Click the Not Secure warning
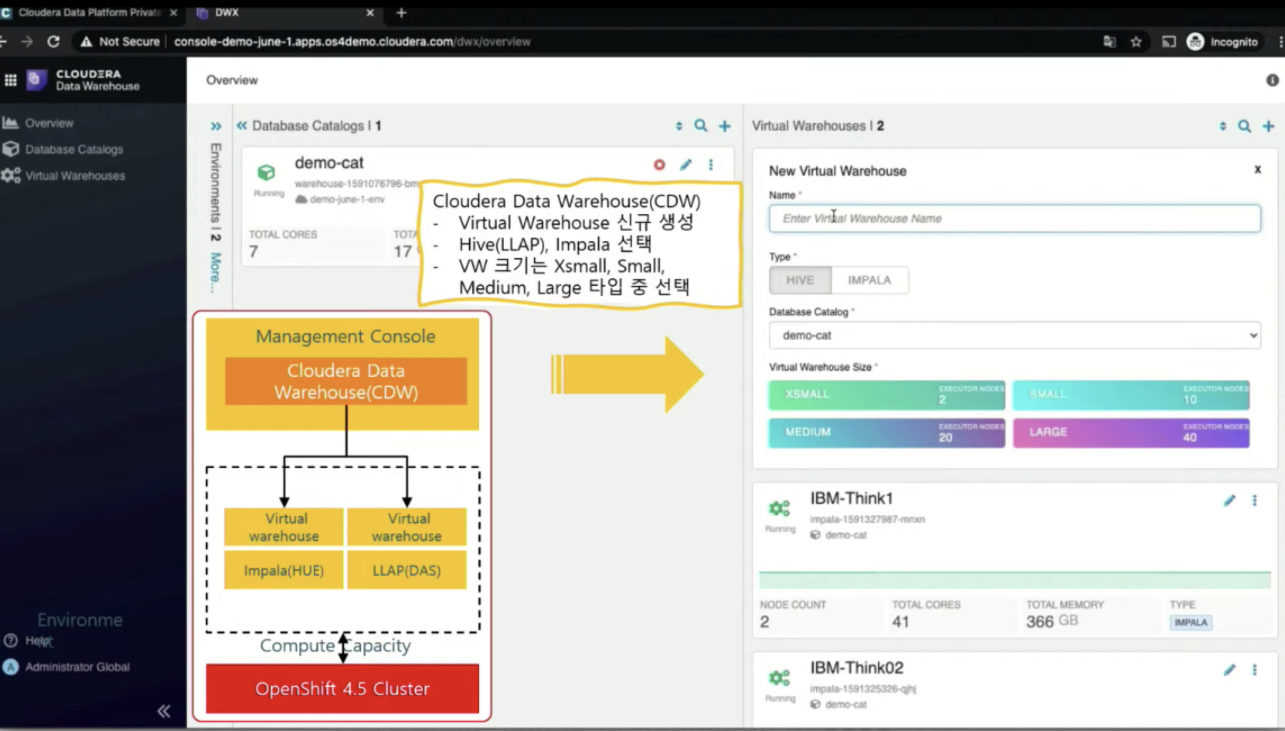This screenshot has height=731, width=1285. 119,42
